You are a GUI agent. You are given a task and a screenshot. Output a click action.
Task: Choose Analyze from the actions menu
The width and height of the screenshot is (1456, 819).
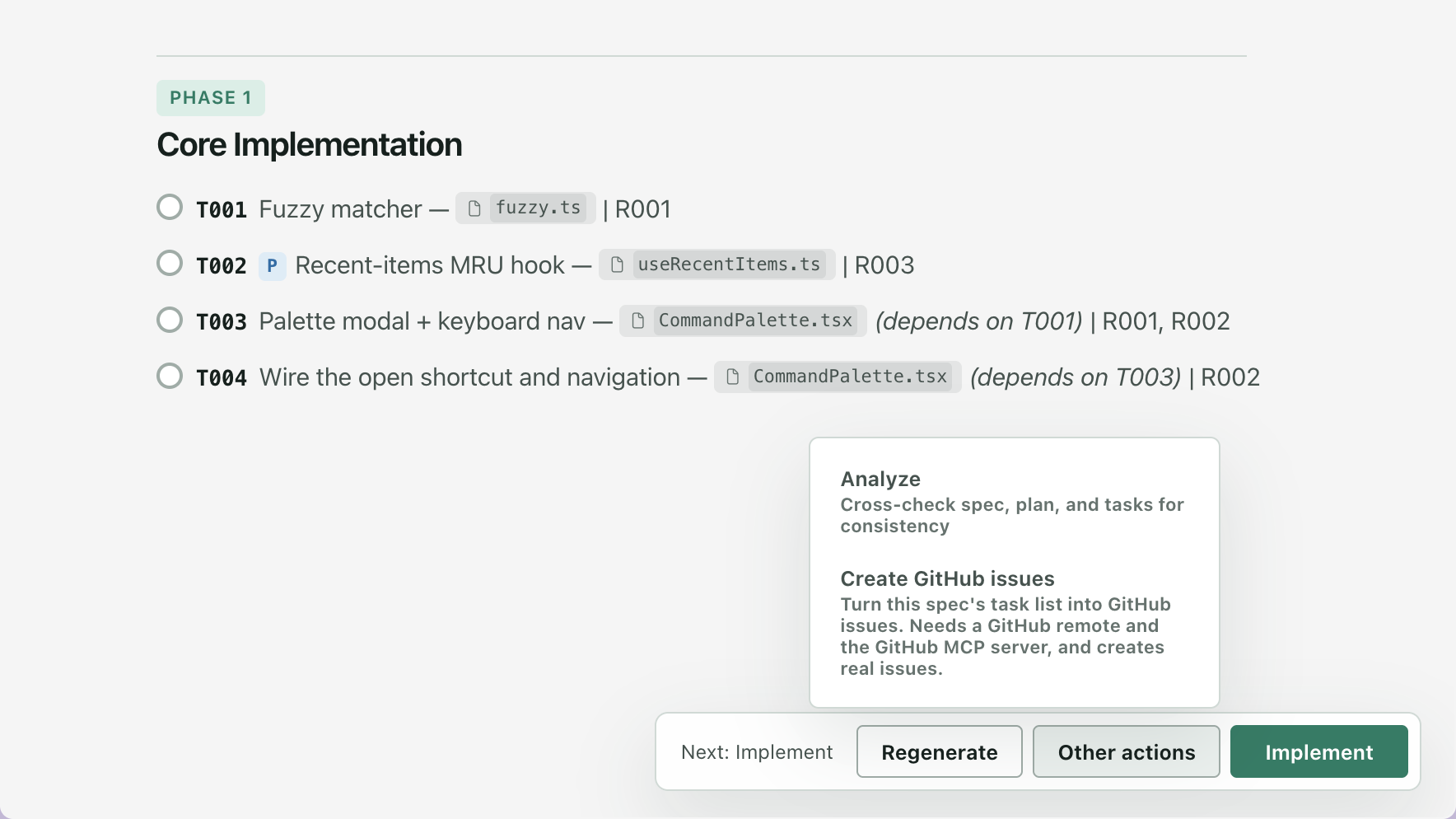(x=1014, y=502)
